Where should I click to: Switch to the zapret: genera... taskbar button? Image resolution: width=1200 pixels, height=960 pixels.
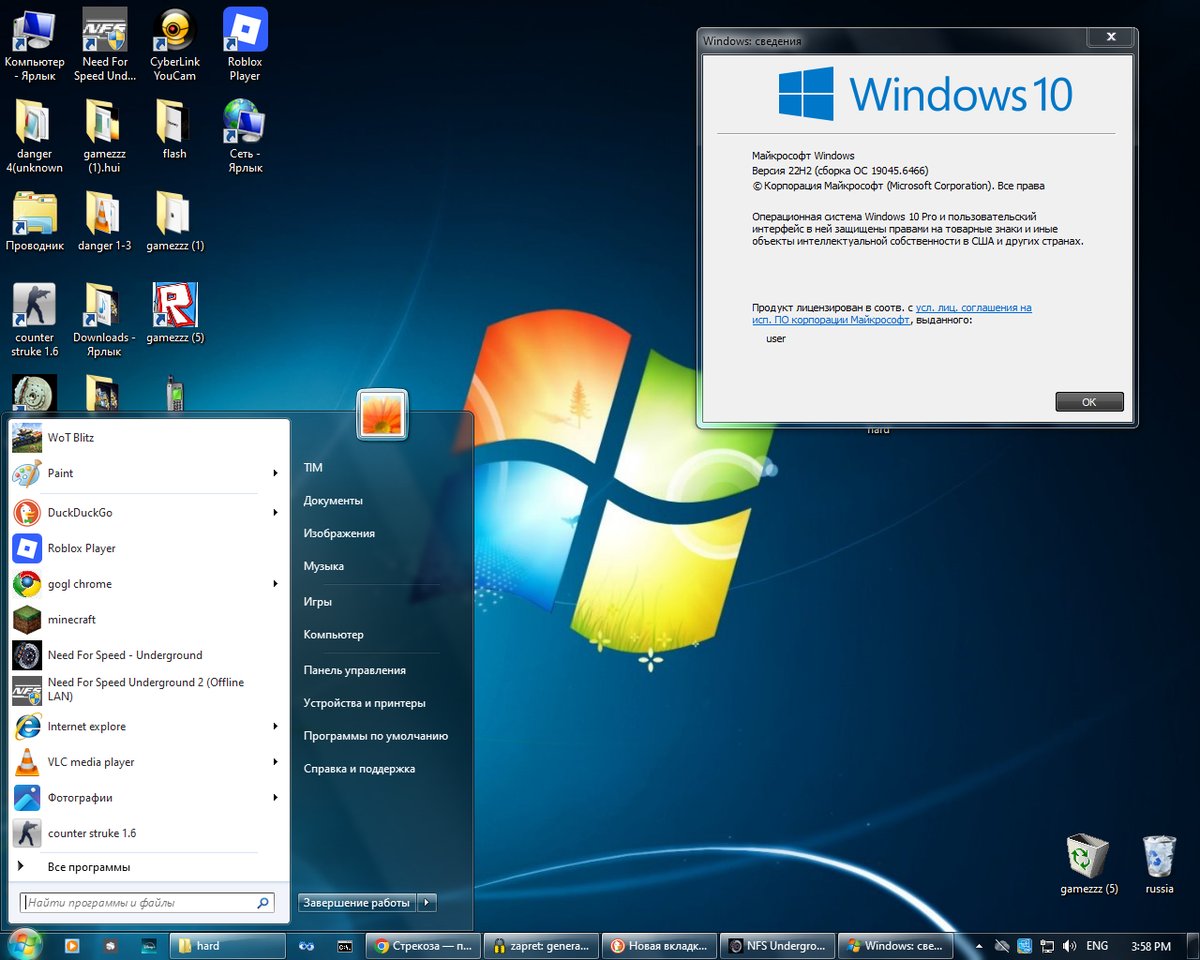[541, 945]
